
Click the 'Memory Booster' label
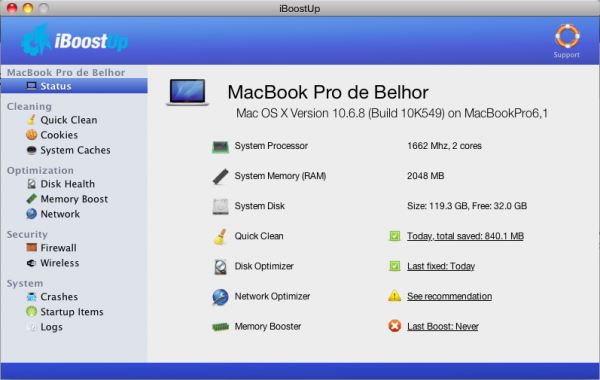click(267, 326)
